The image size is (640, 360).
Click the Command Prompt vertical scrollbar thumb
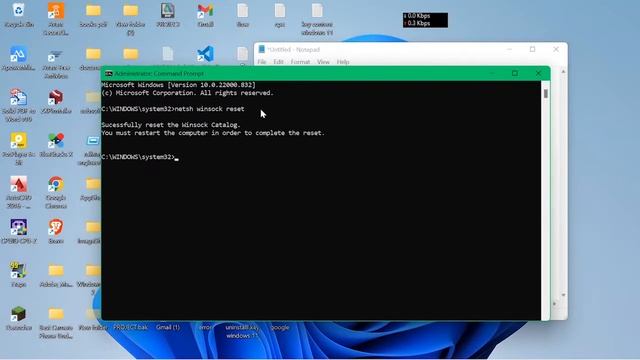[x=546, y=93]
